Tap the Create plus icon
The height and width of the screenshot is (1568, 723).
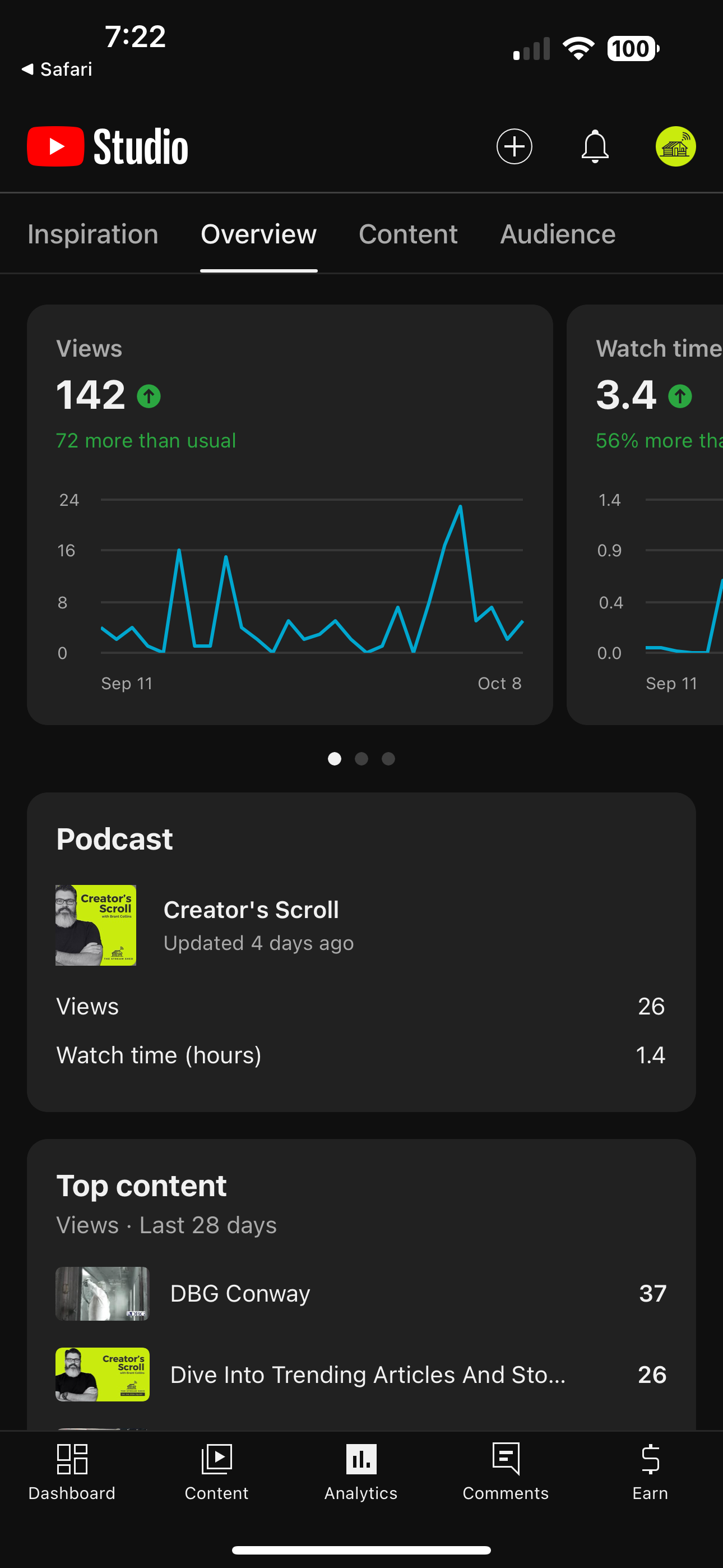coord(515,147)
